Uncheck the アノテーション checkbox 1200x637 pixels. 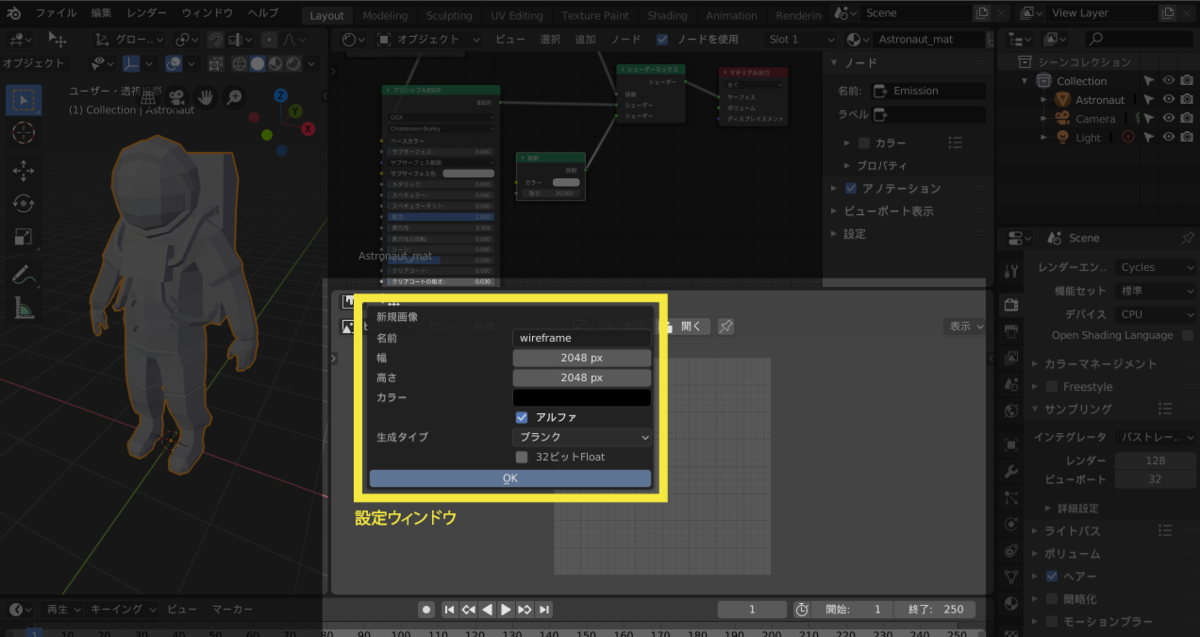851,188
